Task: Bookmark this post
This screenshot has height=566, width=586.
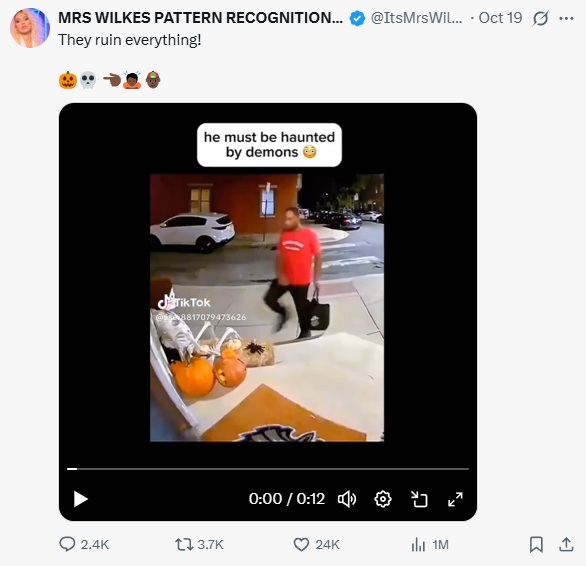Action: click(x=536, y=544)
